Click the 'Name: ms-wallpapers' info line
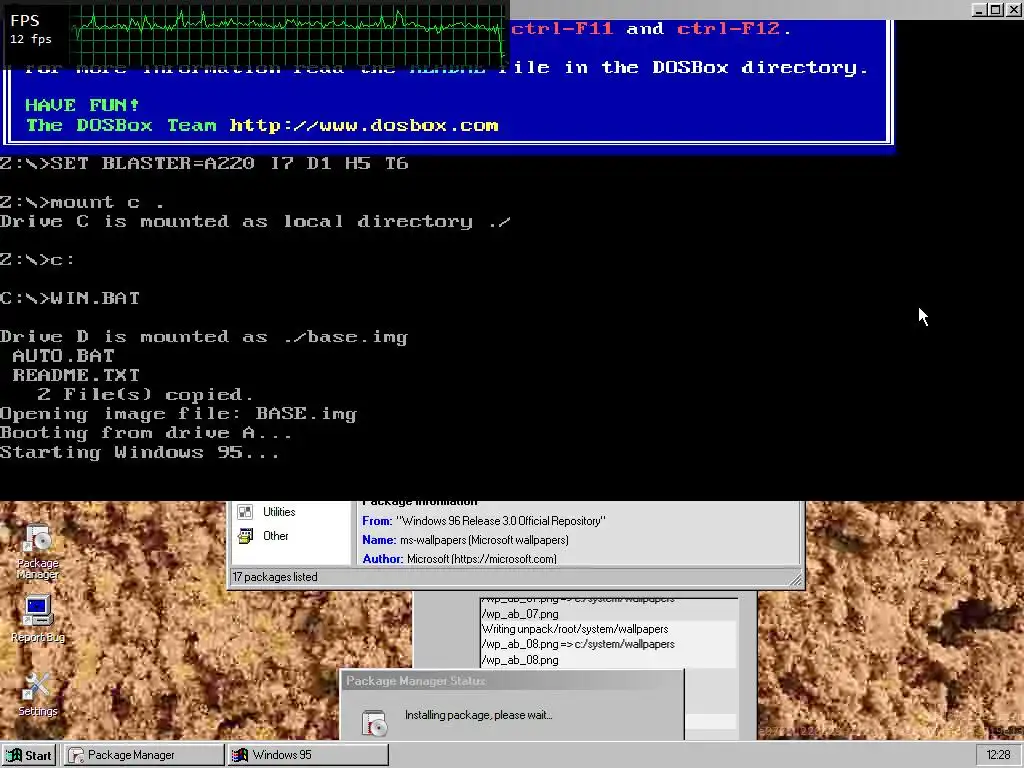Viewport: 1024px width, 768px height. [465, 540]
